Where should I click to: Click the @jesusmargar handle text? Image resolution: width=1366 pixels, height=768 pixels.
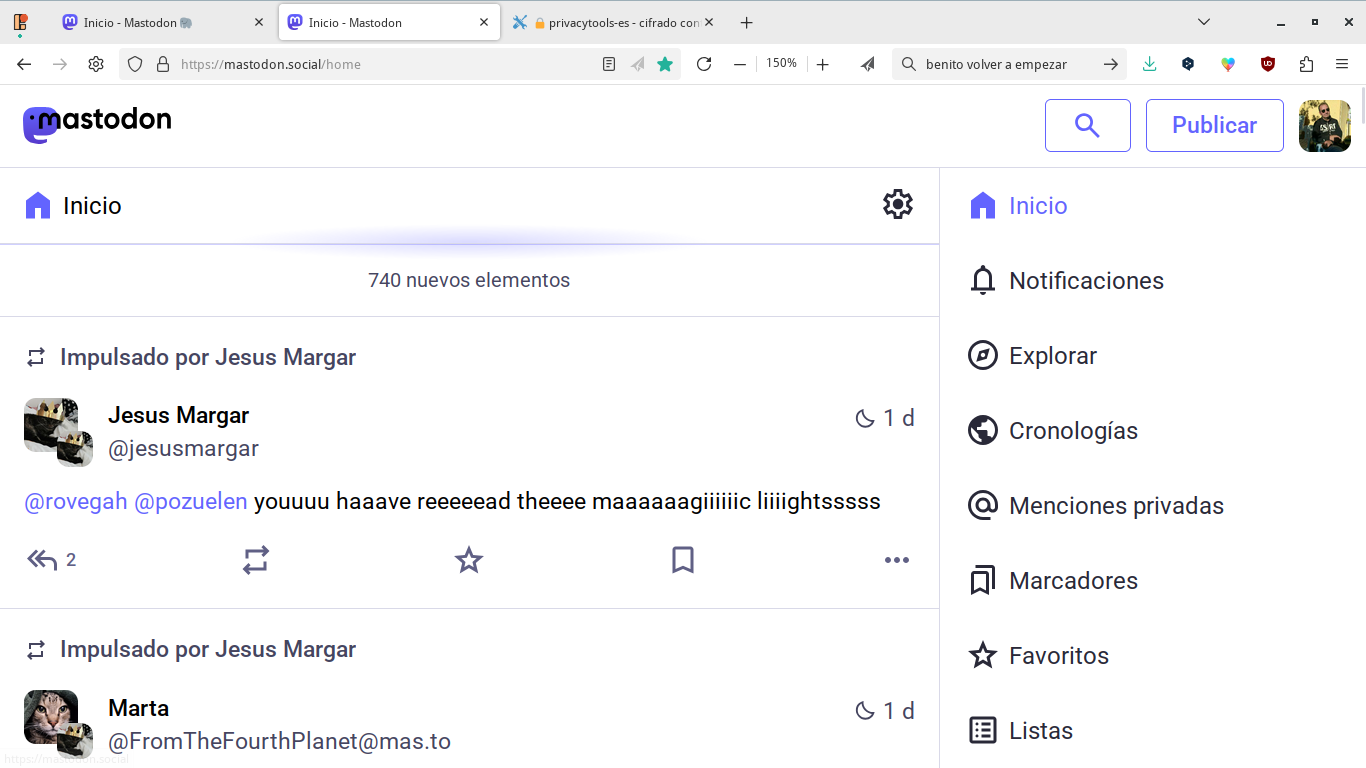pyautogui.click(x=183, y=449)
